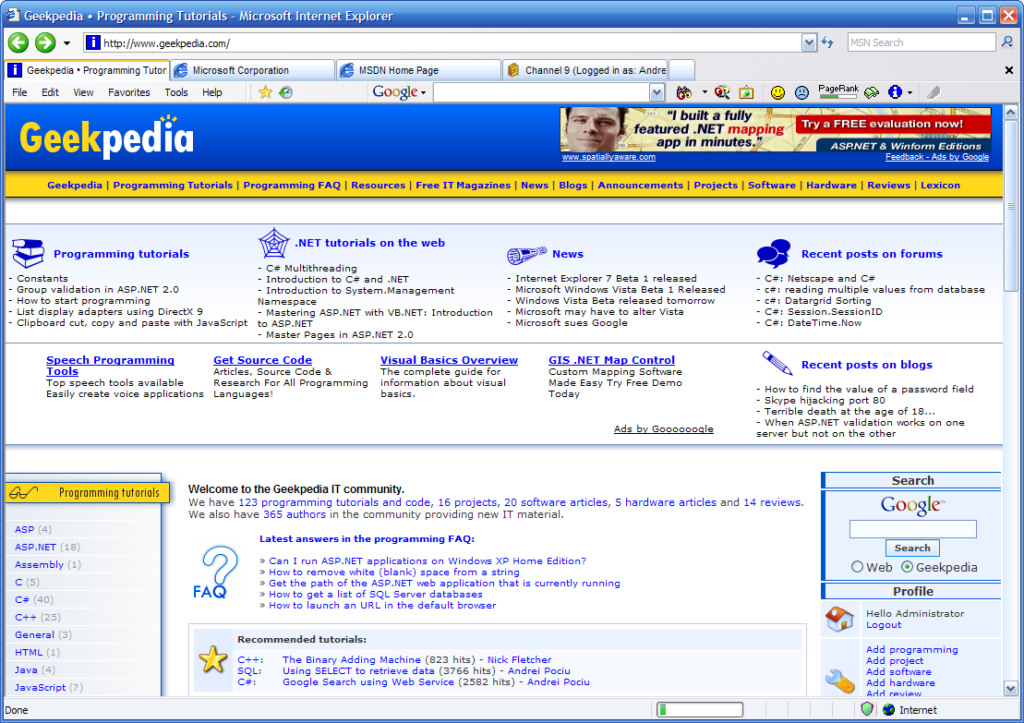The image size is (1024, 723).
Task: Open the Programming FAQ navigation link
Action: pos(292,185)
